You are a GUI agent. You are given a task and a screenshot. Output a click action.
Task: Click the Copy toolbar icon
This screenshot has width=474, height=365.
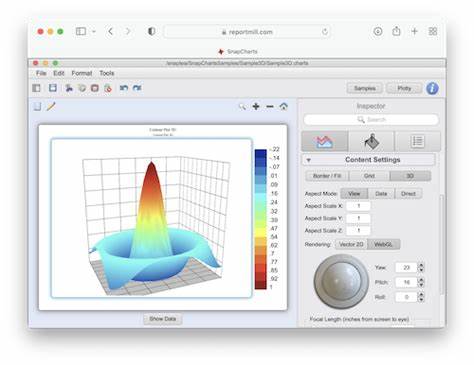tap(82, 88)
